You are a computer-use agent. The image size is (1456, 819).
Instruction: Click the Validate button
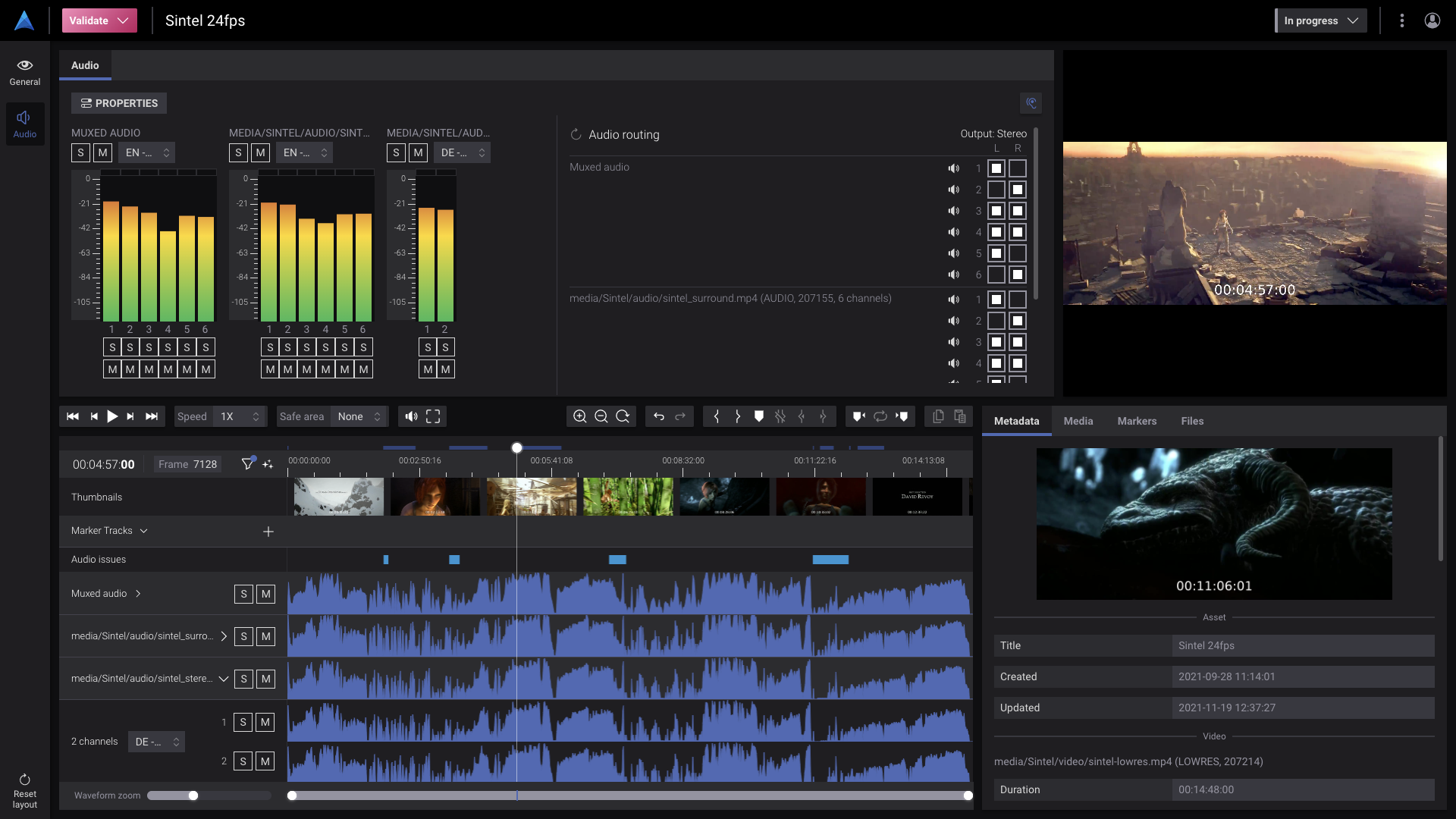[99, 20]
